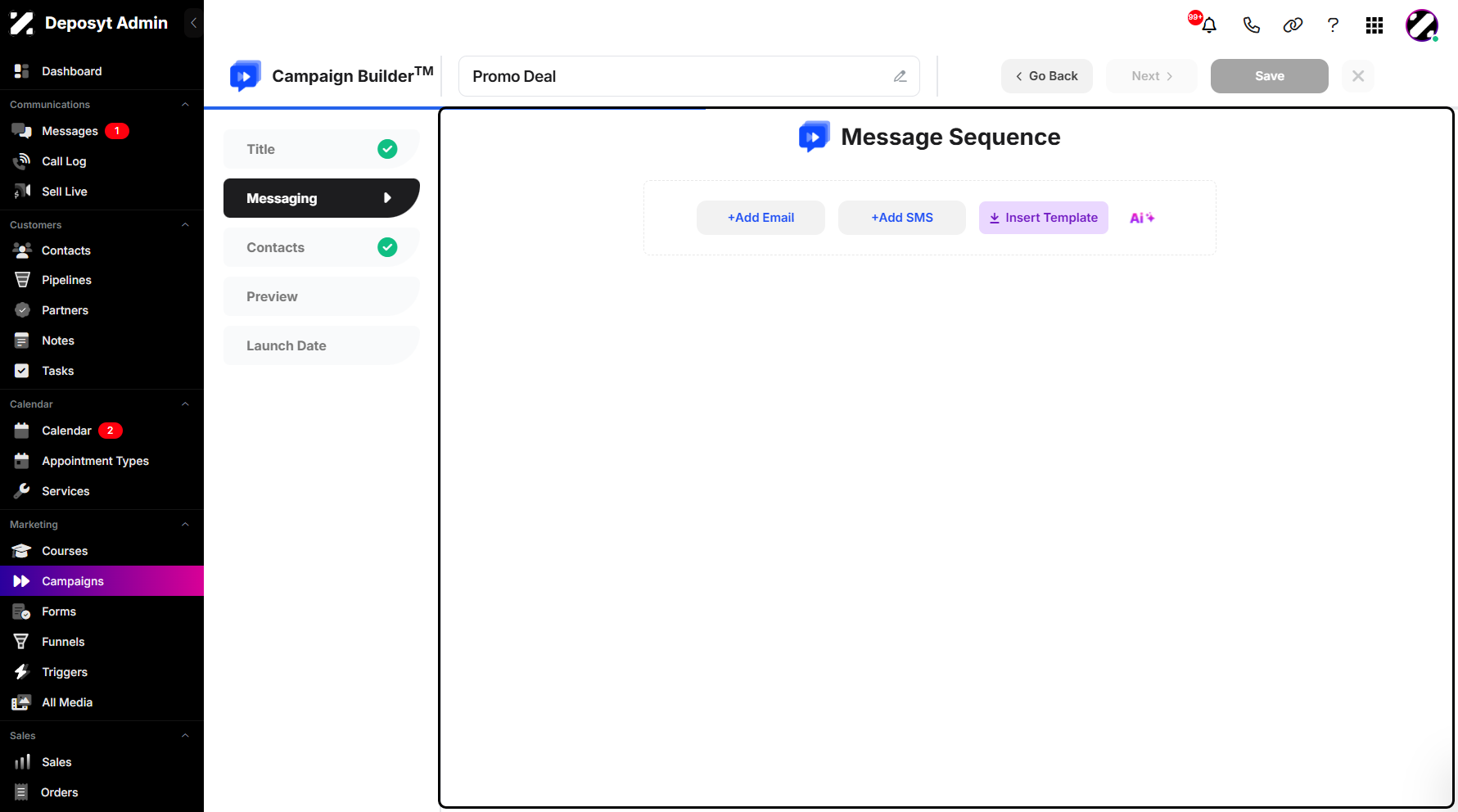Viewport: 1458px width, 812px height.
Task: Open Triggers in sidebar
Action: pos(102,672)
